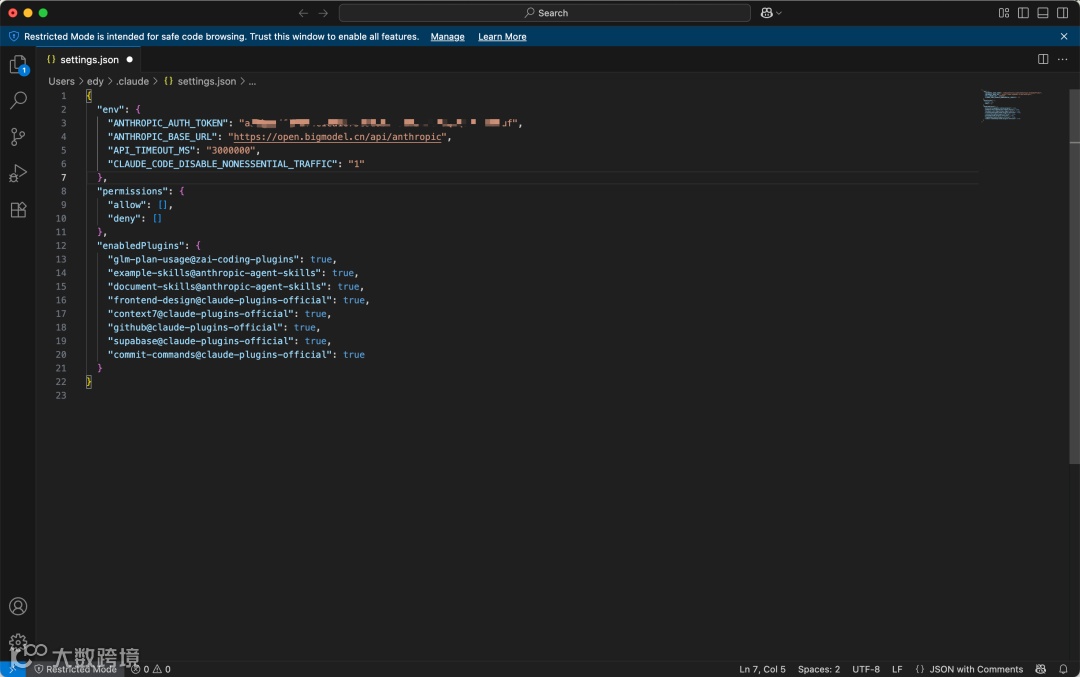This screenshot has width=1080, height=677.
Task: Open the Extensions view
Action: 19,209
